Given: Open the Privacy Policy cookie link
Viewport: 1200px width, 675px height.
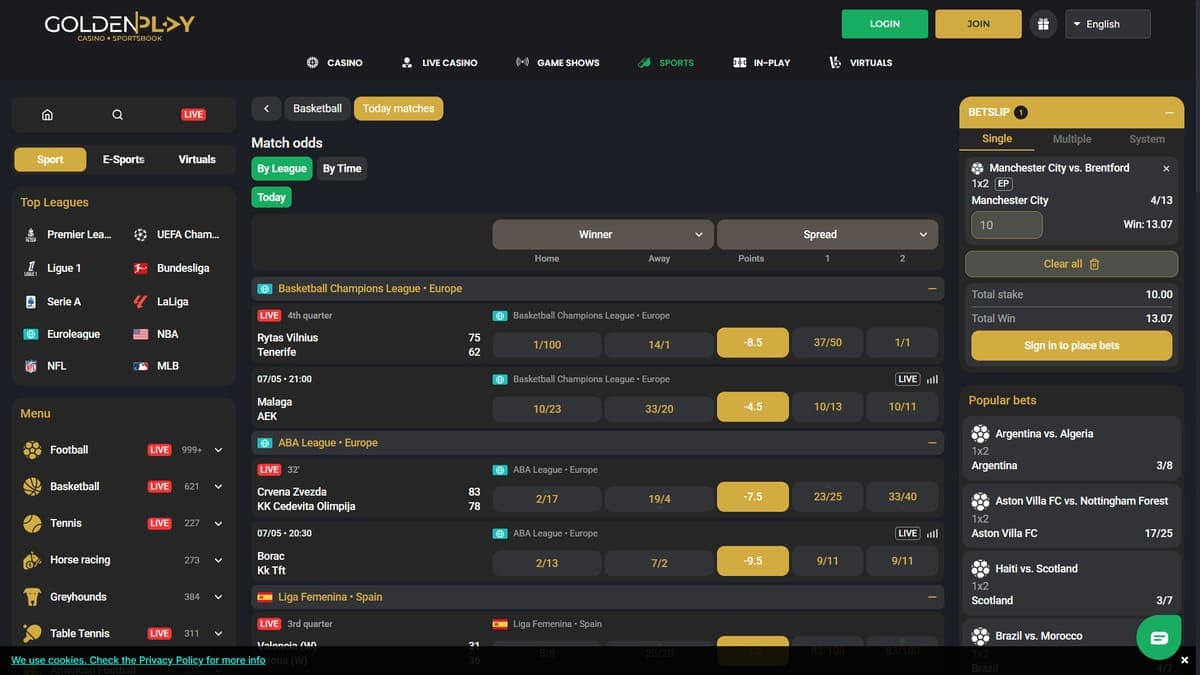Looking at the screenshot, I should pos(138,660).
